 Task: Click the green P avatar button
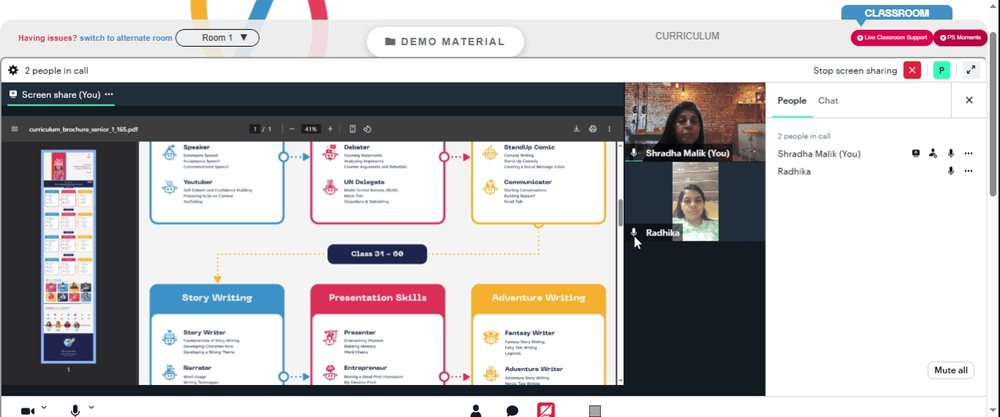pos(941,70)
